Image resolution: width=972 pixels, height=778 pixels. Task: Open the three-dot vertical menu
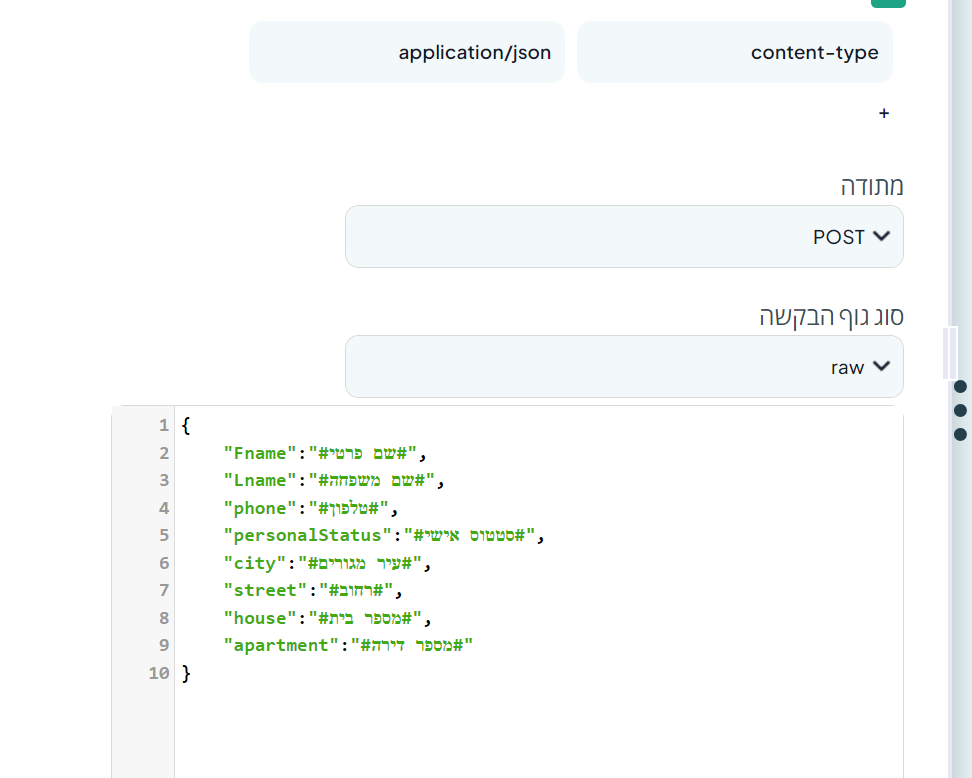(x=960, y=410)
